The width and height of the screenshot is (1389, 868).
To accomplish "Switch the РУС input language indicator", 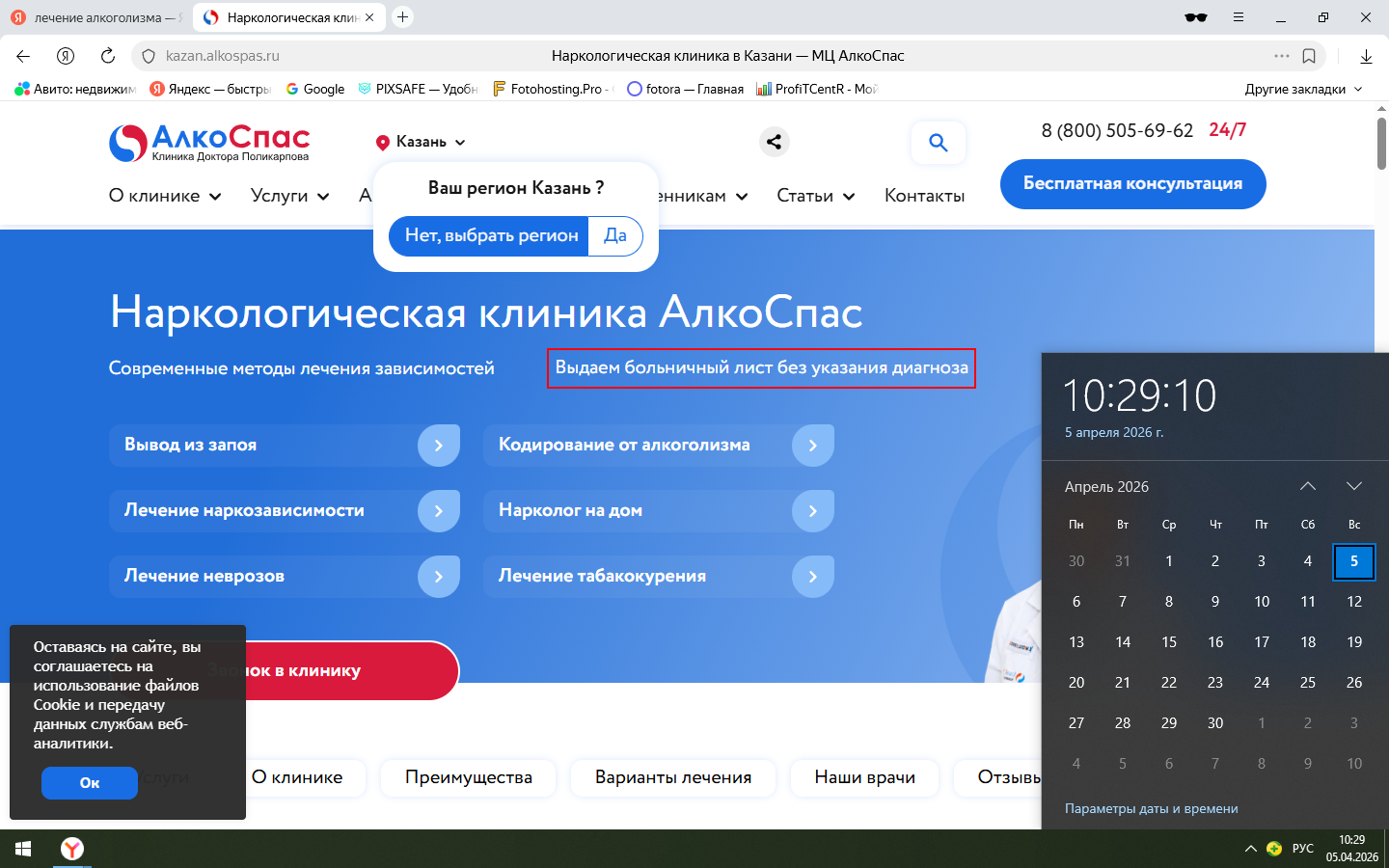I will click(1303, 849).
